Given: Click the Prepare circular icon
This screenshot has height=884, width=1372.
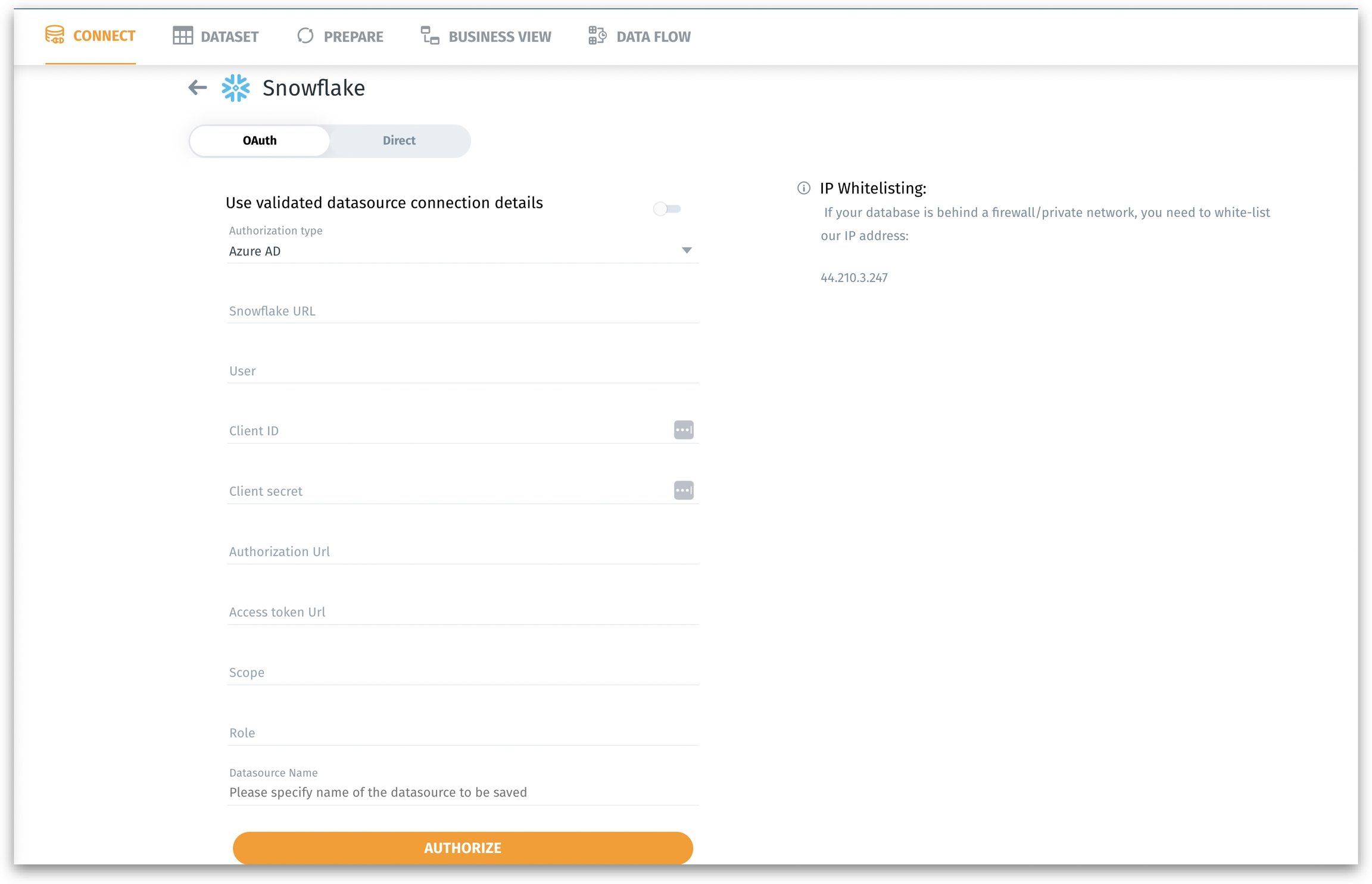Looking at the screenshot, I should pos(305,36).
